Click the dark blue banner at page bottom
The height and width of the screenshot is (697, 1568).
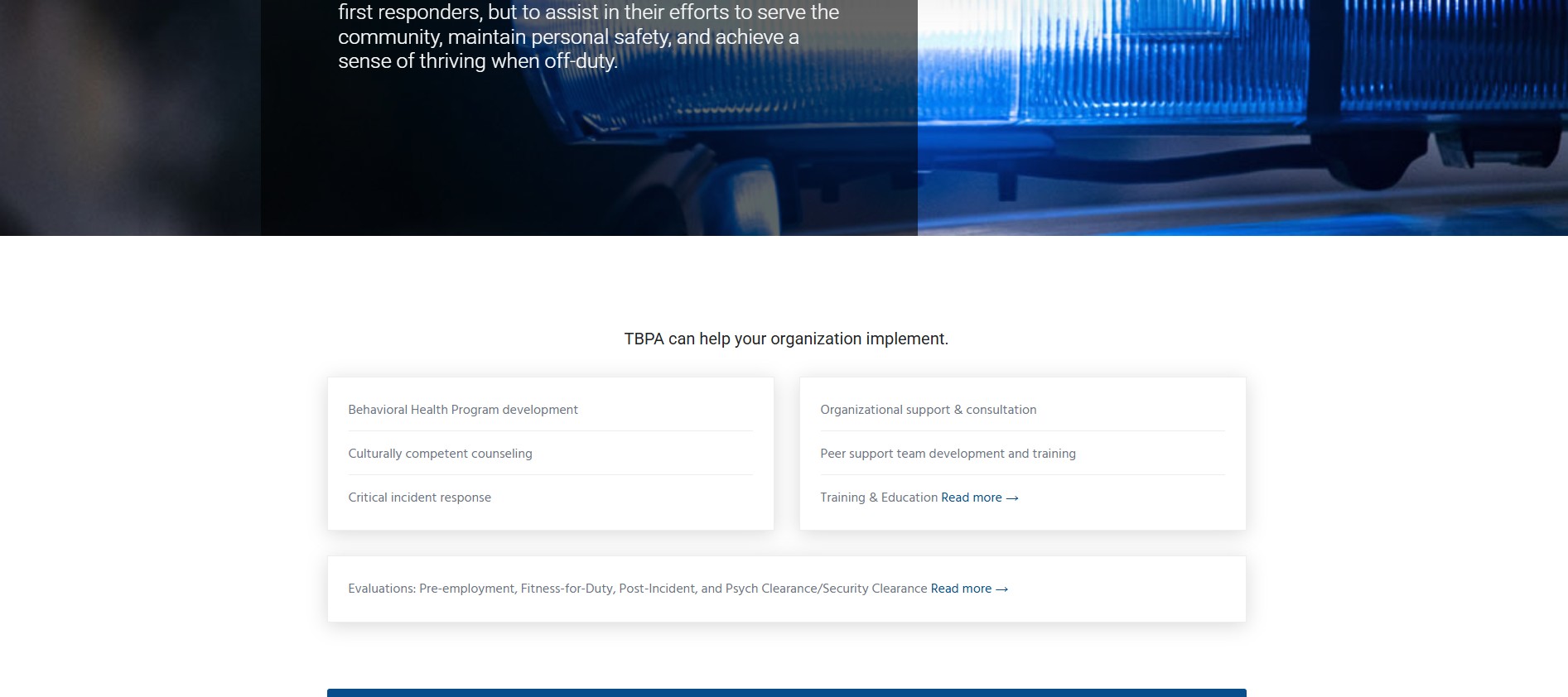pos(785,693)
